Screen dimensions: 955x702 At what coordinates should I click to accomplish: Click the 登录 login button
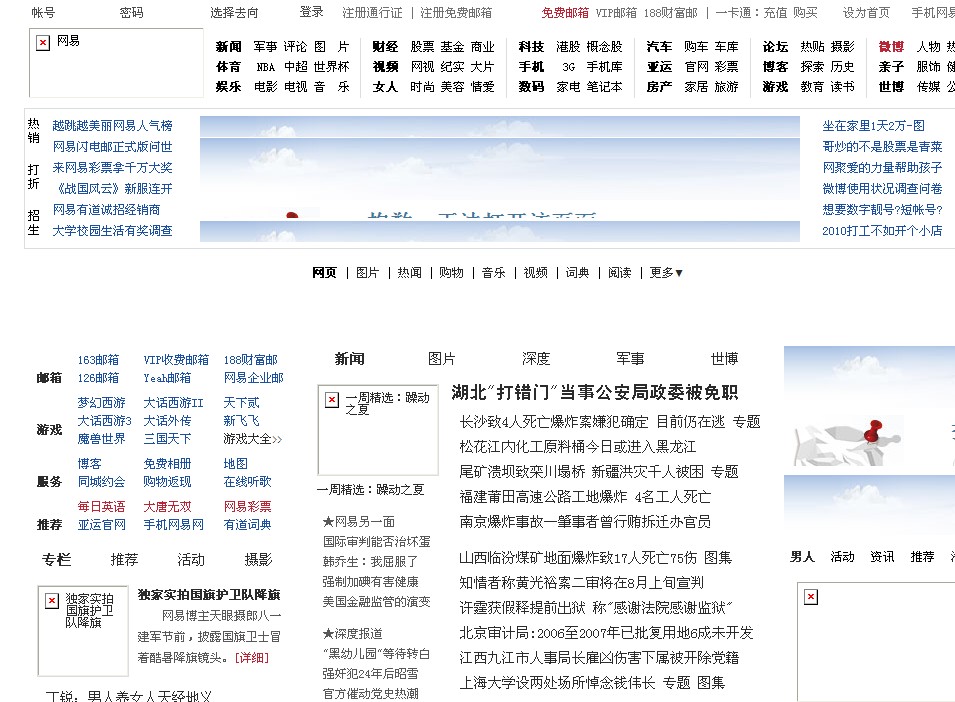pos(312,12)
